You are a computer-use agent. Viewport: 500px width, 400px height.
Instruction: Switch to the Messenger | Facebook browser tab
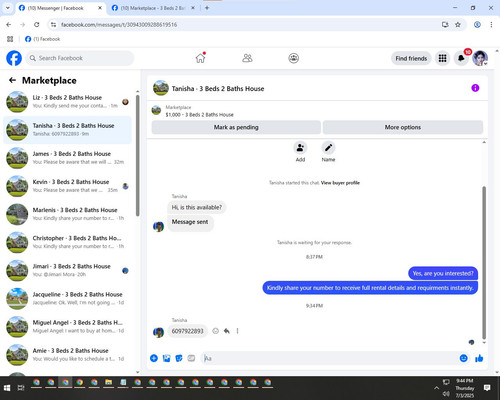[60, 8]
